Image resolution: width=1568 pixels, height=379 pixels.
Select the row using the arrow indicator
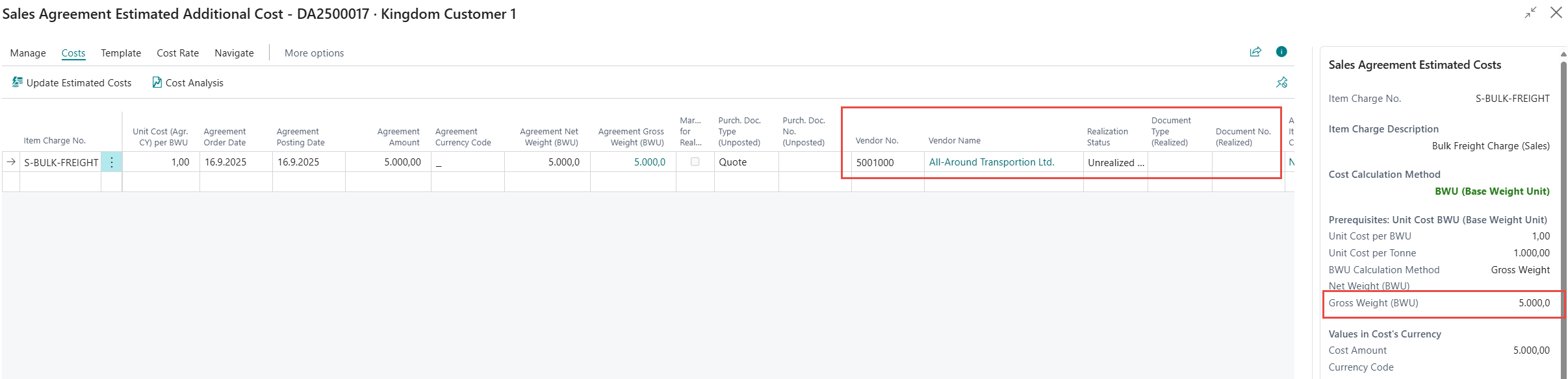tap(11, 162)
